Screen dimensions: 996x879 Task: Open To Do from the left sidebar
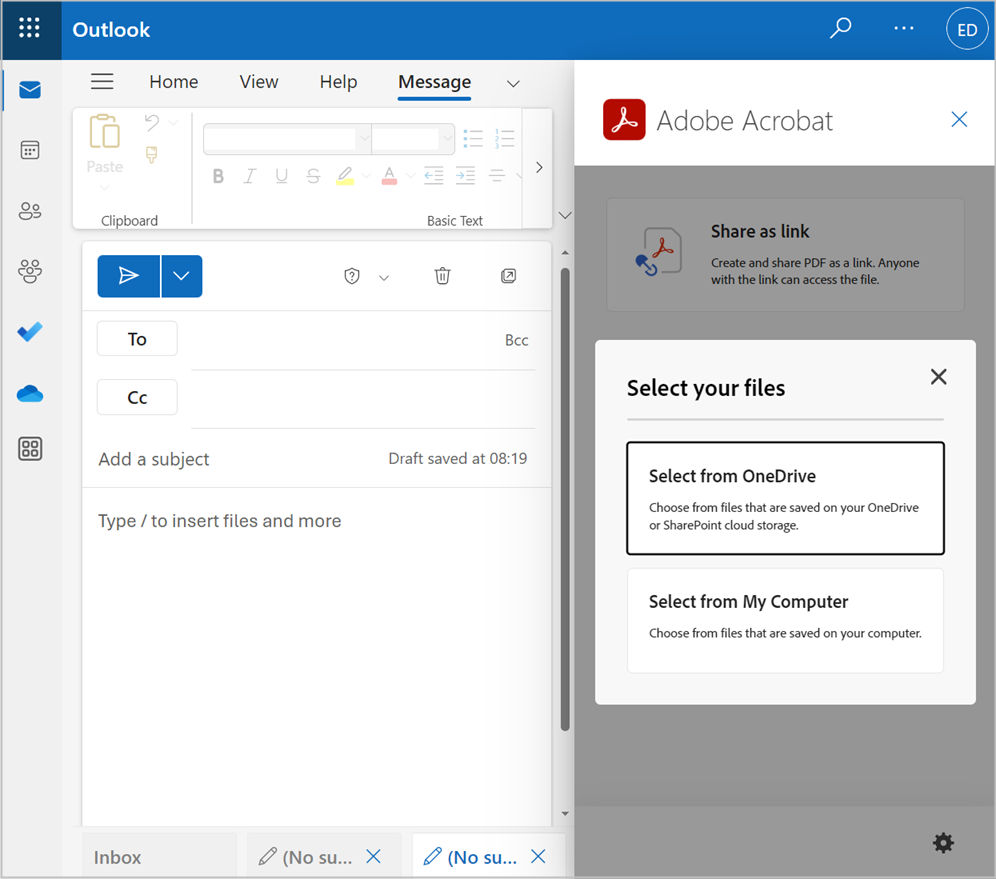(x=30, y=332)
